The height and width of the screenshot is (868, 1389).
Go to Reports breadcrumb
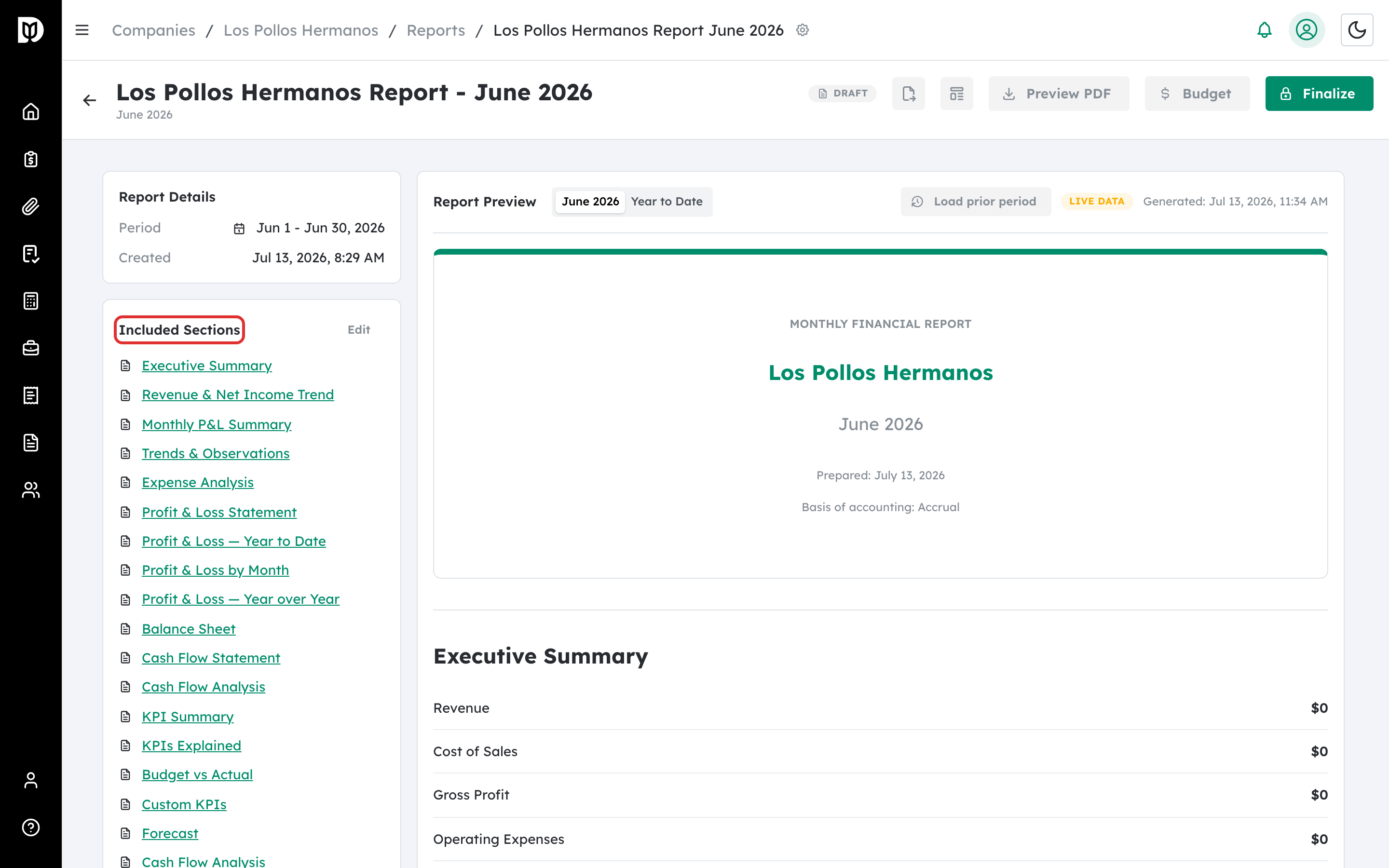click(436, 30)
